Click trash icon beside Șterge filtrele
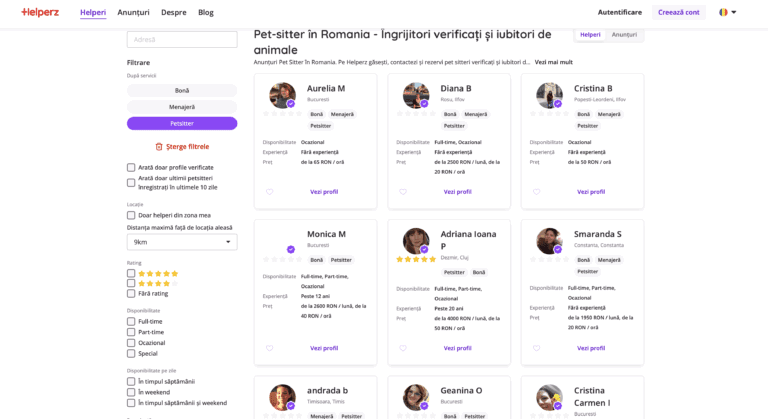This screenshot has height=419, width=768. 159,147
